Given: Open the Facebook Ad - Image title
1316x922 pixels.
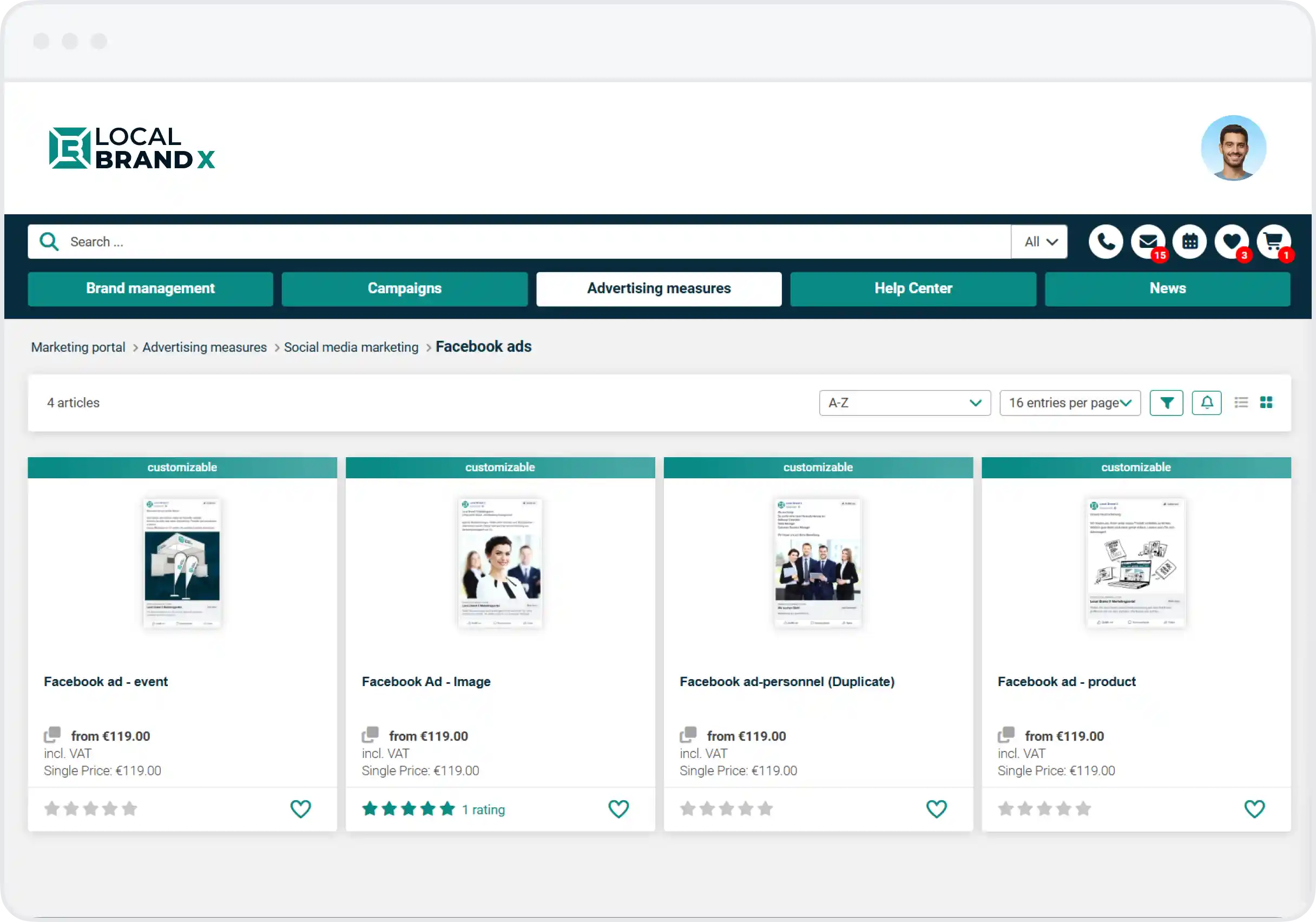Looking at the screenshot, I should pos(426,681).
